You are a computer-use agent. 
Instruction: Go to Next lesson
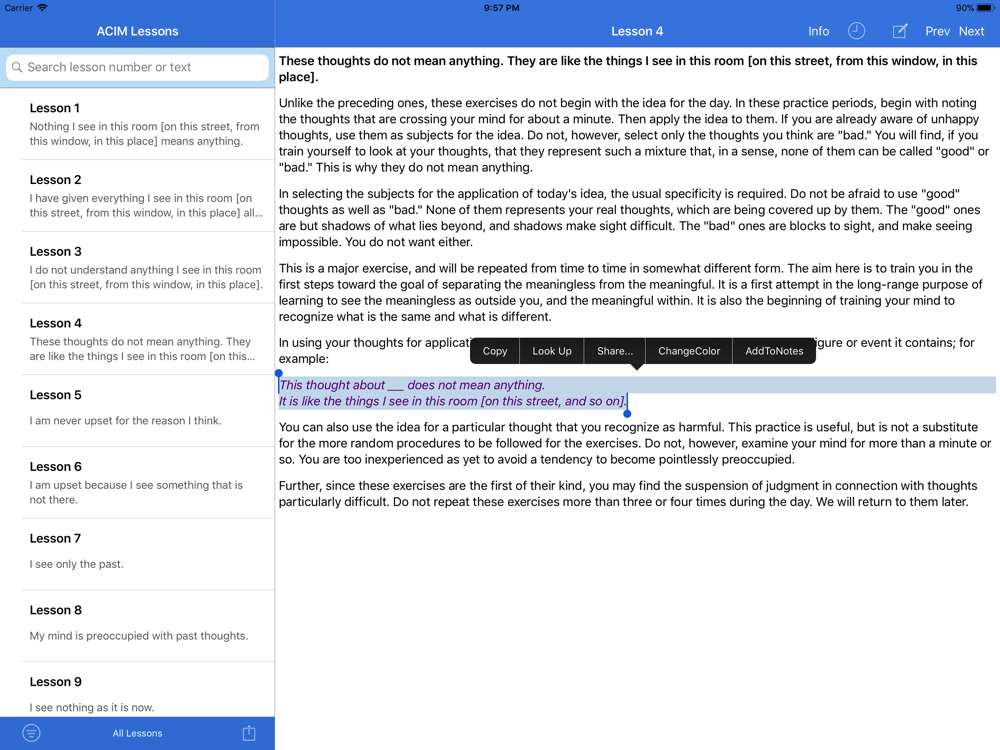tap(971, 31)
